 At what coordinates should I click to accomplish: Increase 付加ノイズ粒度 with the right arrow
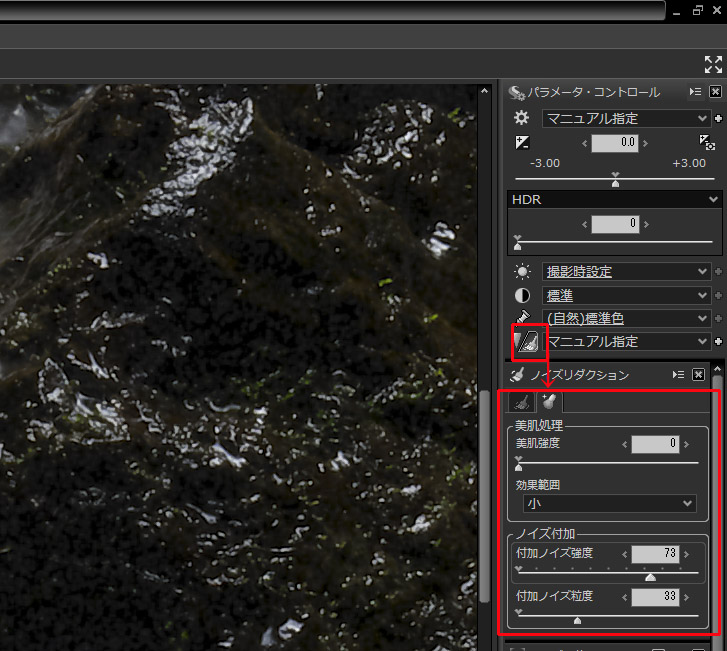686,598
